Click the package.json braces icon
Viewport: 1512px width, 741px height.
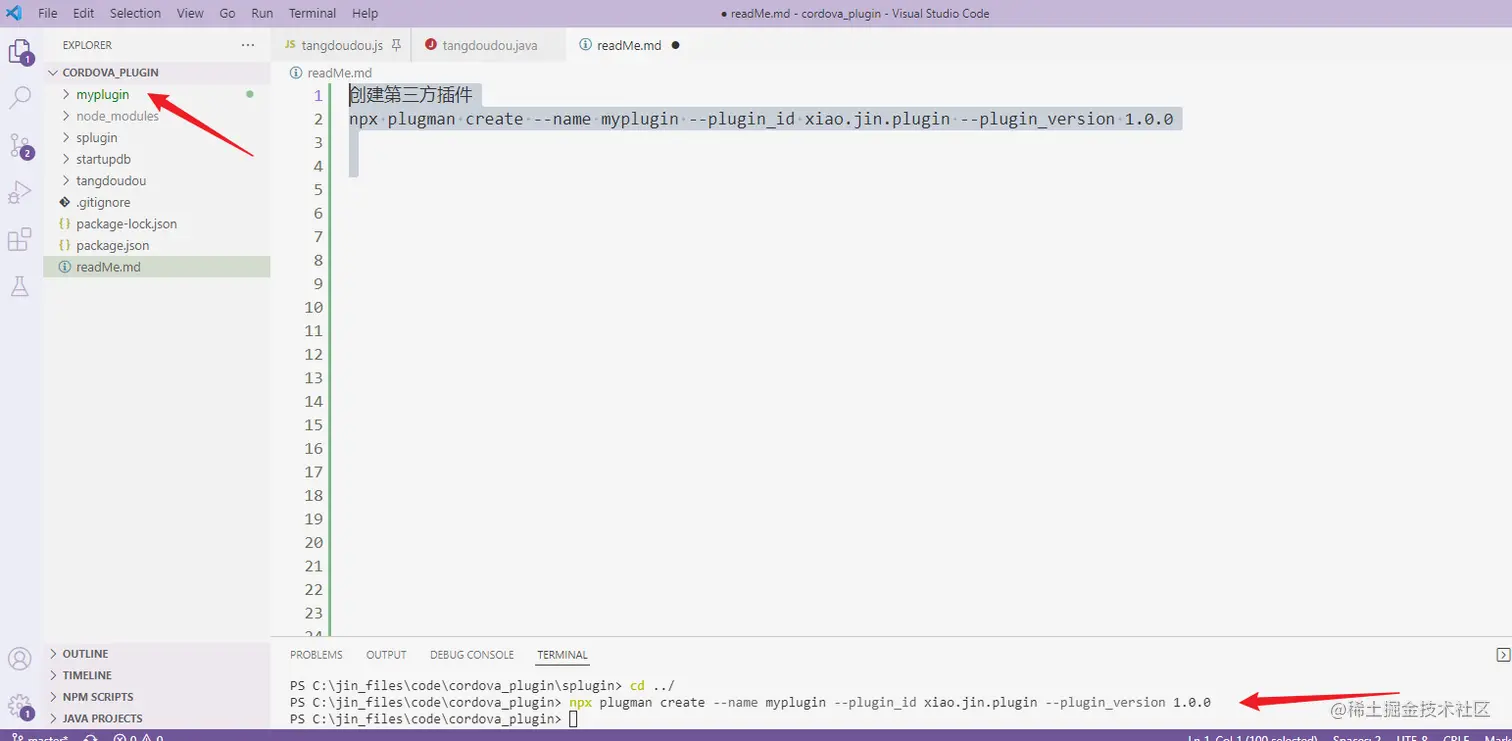pos(65,245)
